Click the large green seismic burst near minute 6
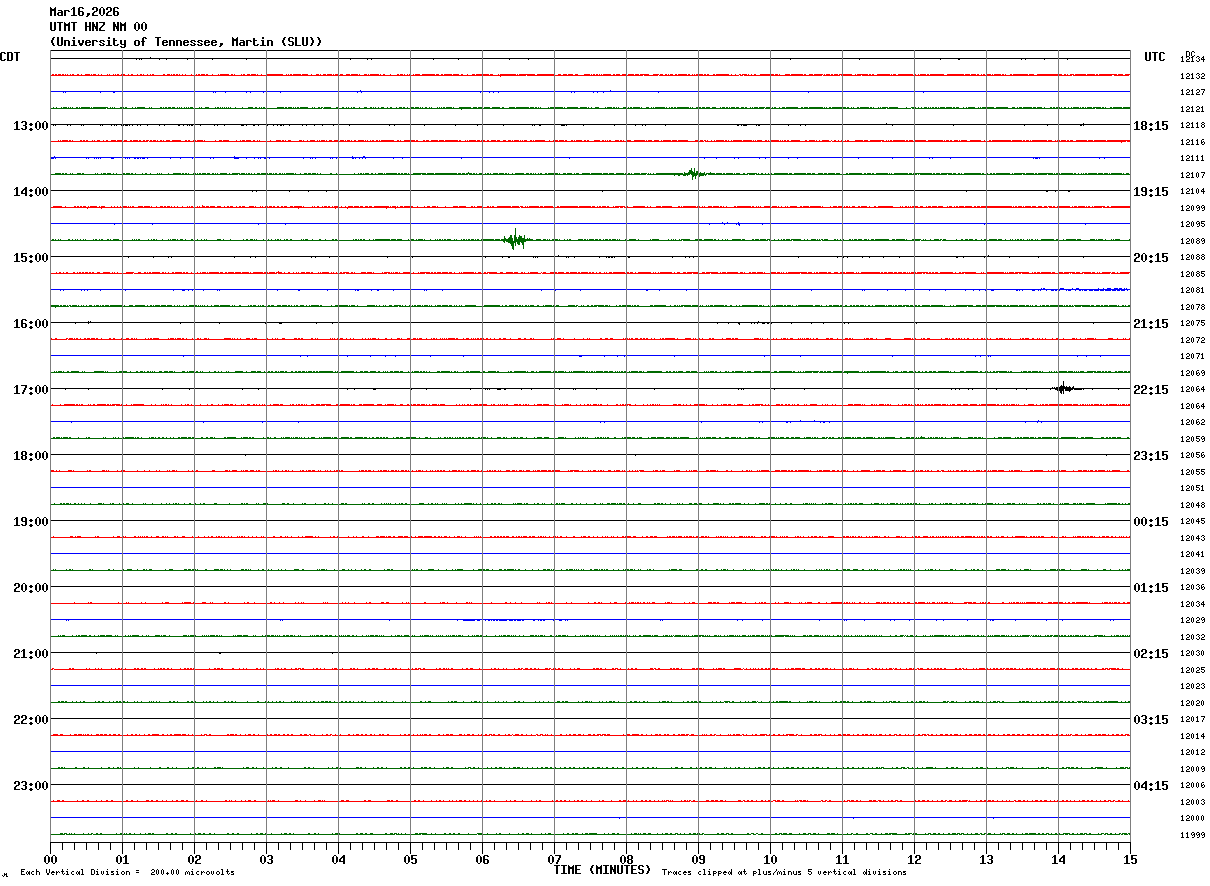The image size is (1210, 886). (515, 239)
